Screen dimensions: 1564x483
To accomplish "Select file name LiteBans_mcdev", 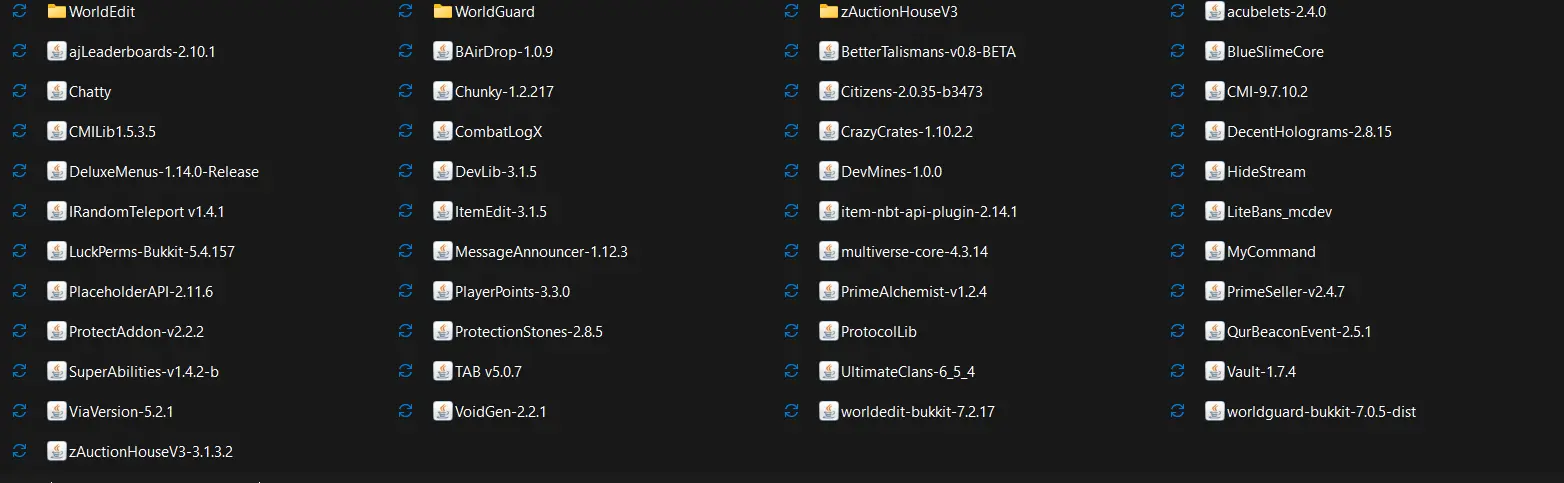I will point(1280,212).
